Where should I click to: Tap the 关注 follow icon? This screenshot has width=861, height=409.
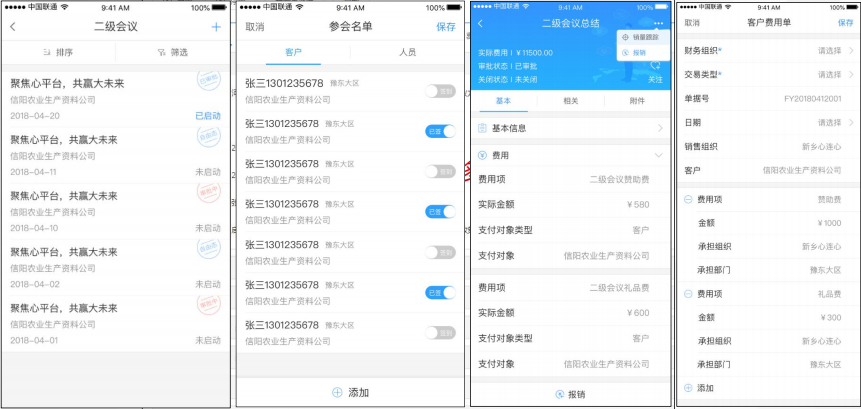(655, 66)
